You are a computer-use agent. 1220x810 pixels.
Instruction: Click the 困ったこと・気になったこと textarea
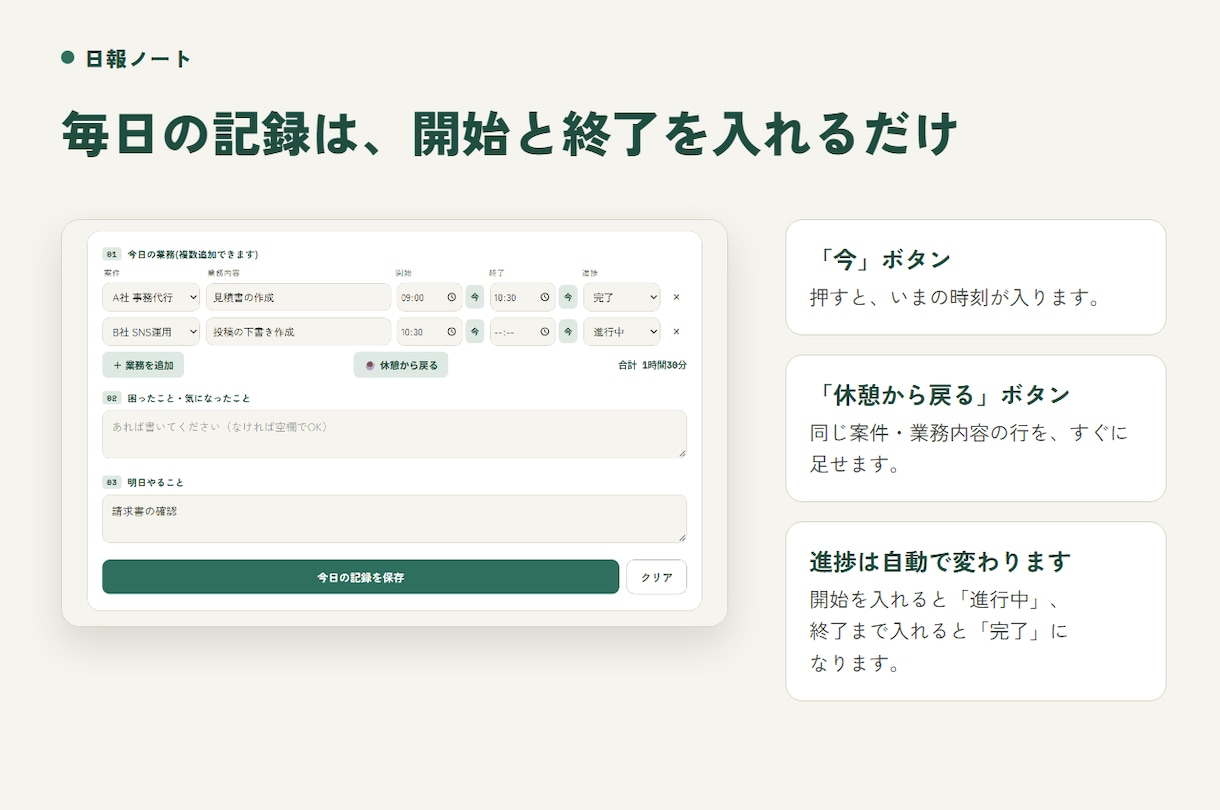coord(394,434)
